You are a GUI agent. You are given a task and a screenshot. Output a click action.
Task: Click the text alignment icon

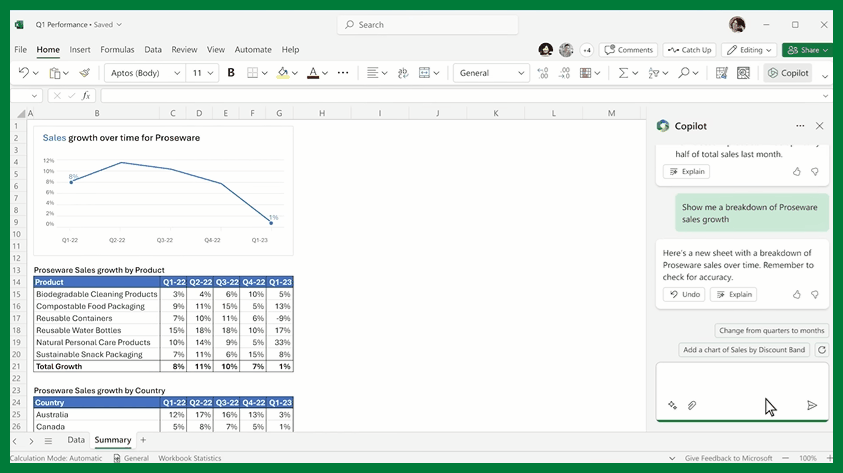coord(372,73)
